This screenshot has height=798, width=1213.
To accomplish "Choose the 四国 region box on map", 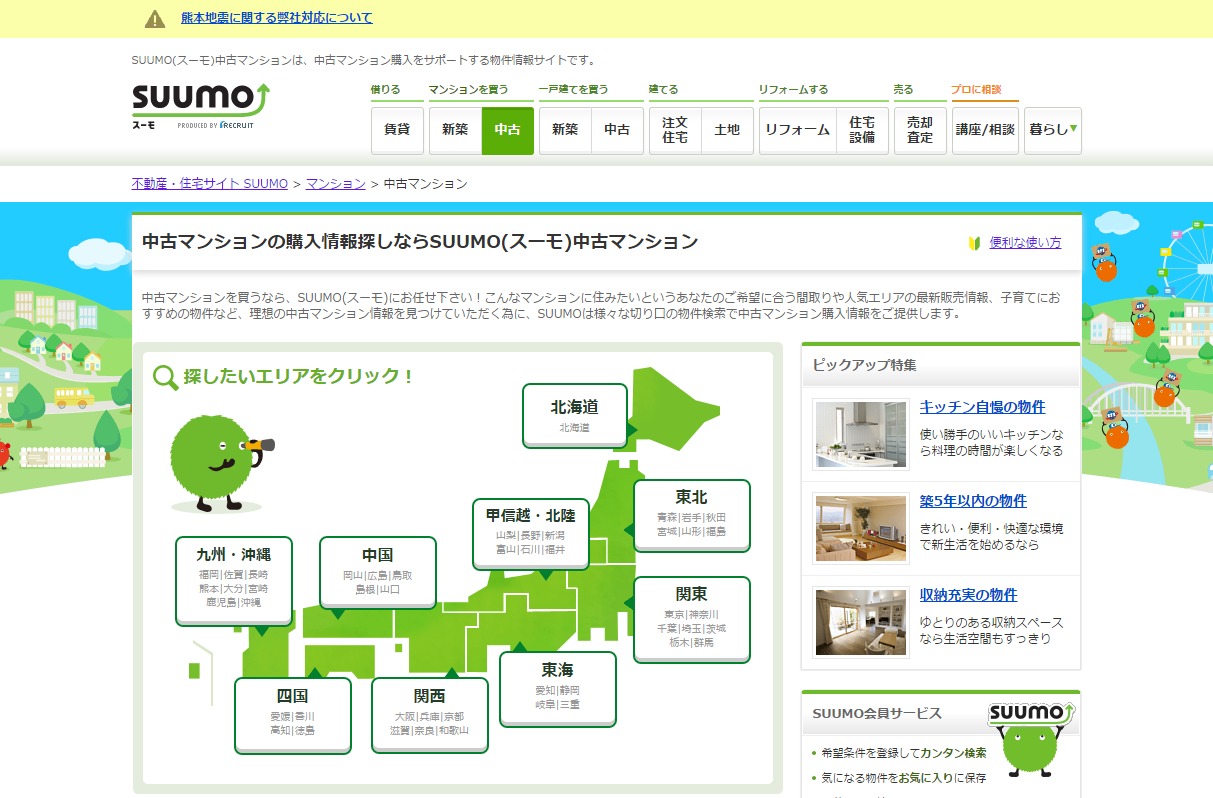I will [293, 714].
